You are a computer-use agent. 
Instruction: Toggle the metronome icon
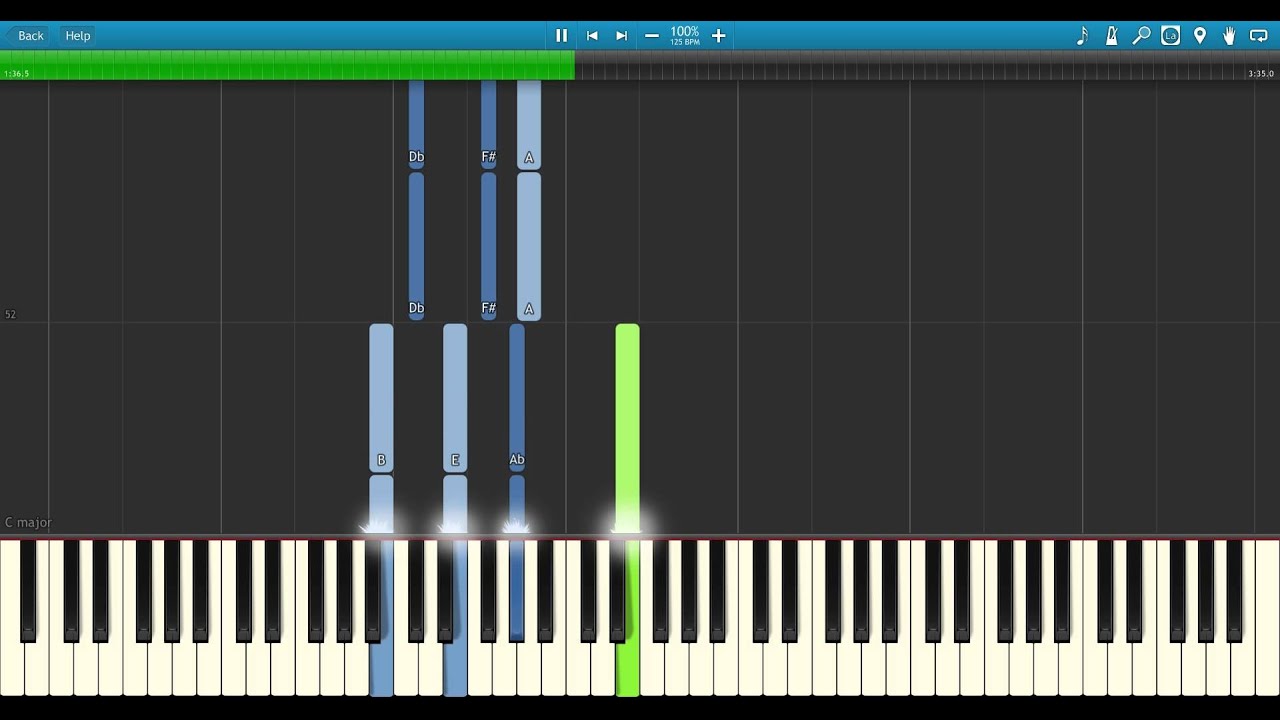click(1111, 36)
